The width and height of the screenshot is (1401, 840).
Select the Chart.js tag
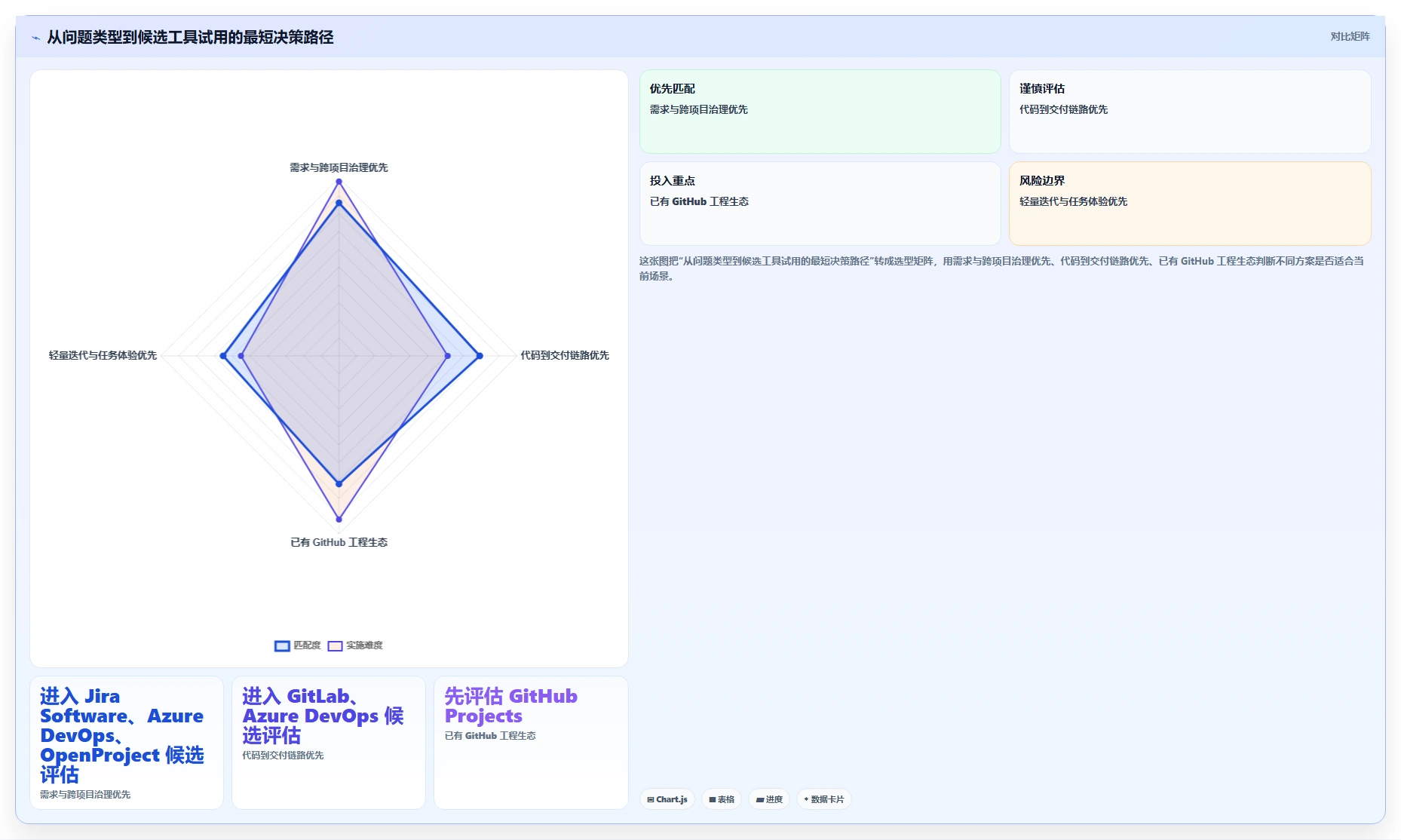(667, 799)
